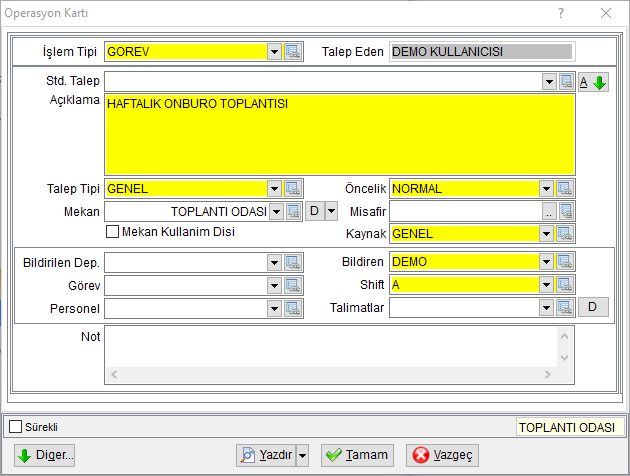Open the Yazdır dropdown arrow
This screenshot has width=630, height=476.
pos(303,455)
